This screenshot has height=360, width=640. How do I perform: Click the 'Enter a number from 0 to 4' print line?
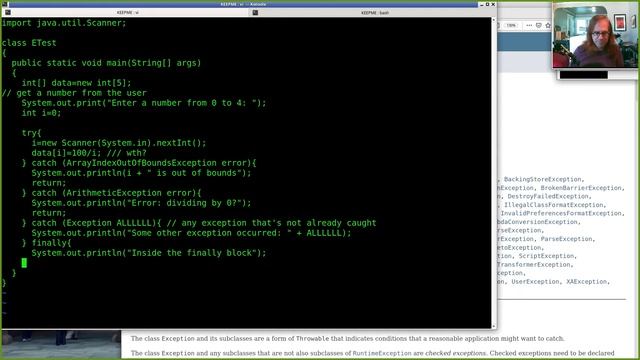tap(144, 103)
